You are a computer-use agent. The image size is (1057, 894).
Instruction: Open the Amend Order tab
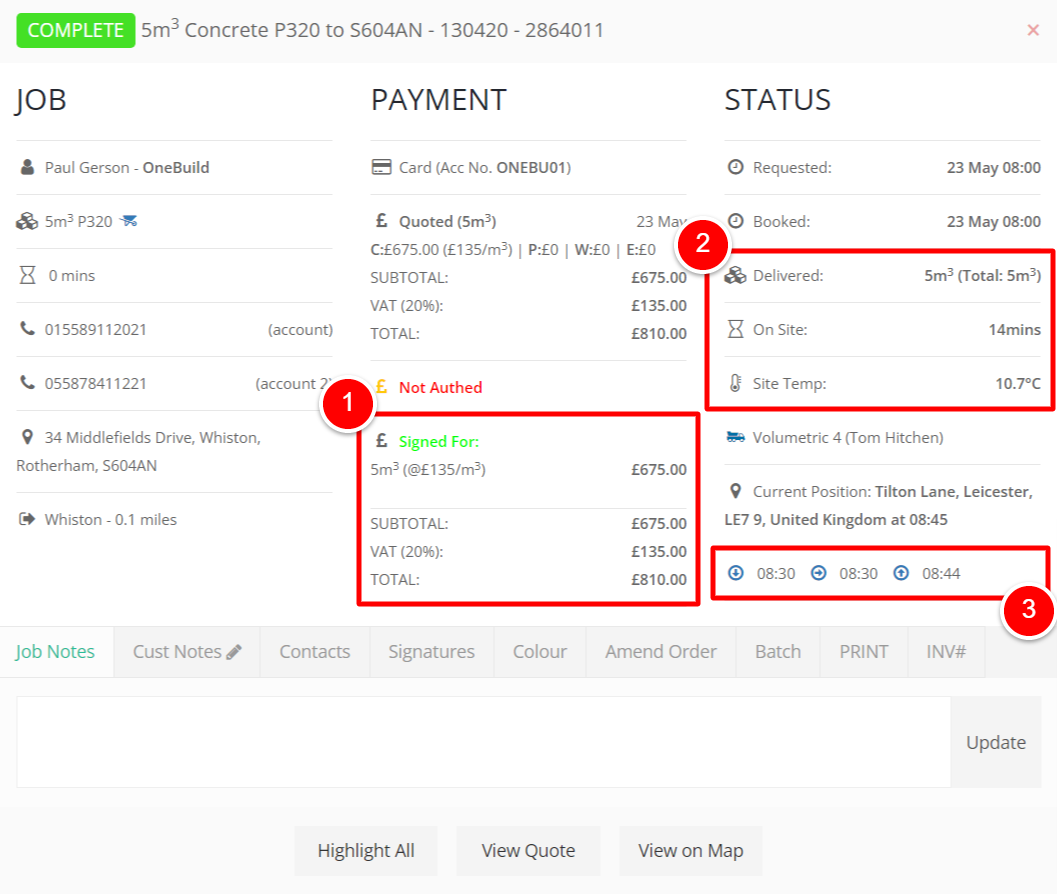click(660, 652)
